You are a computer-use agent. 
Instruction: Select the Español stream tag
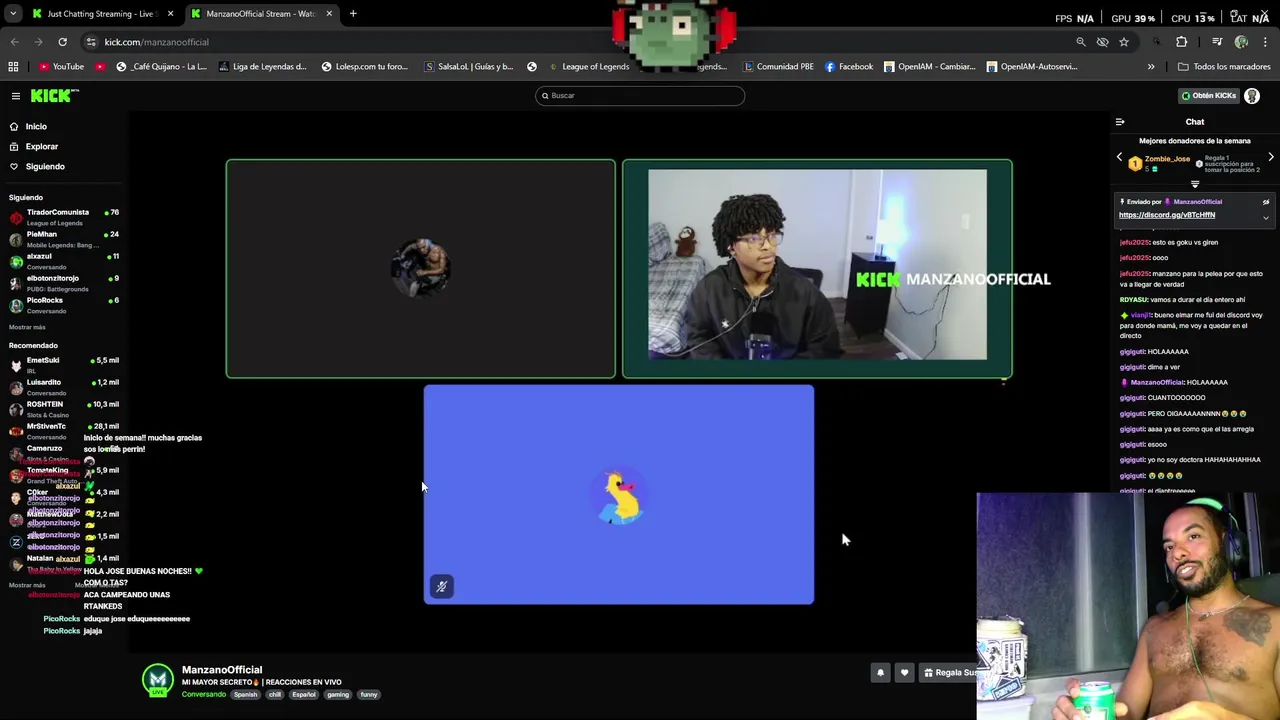click(x=304, y=694)
